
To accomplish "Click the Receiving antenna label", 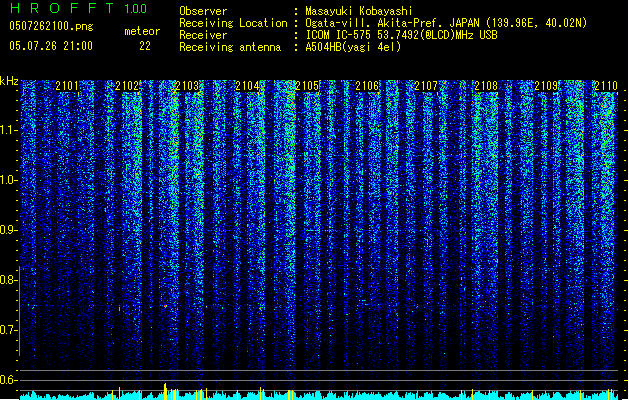I will click(x=230, y=47).
